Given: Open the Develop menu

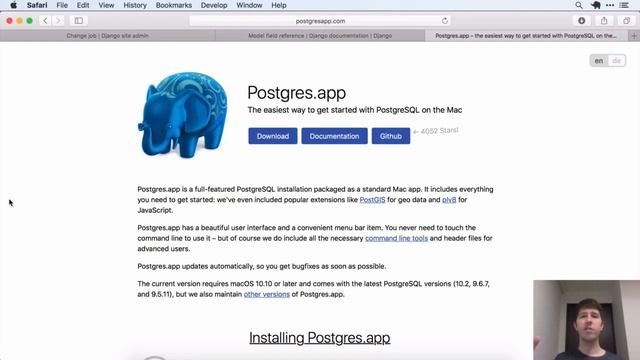Looking at the screenshot, I should click(x=214, y=5).
